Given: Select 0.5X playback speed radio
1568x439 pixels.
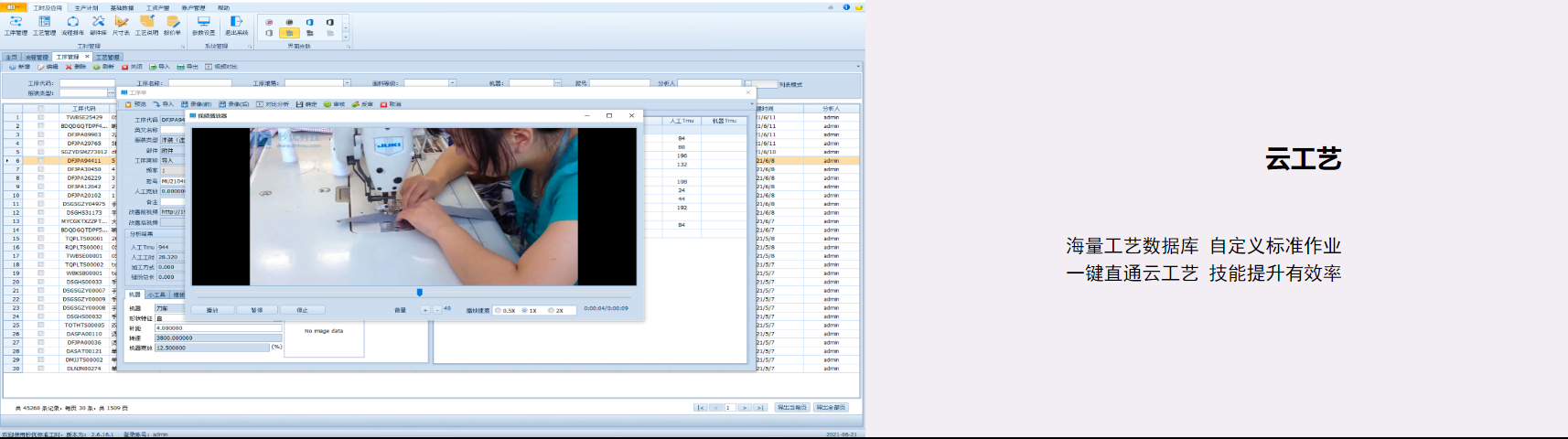Looking at the screenshot, I should click(x=498, y=310).
